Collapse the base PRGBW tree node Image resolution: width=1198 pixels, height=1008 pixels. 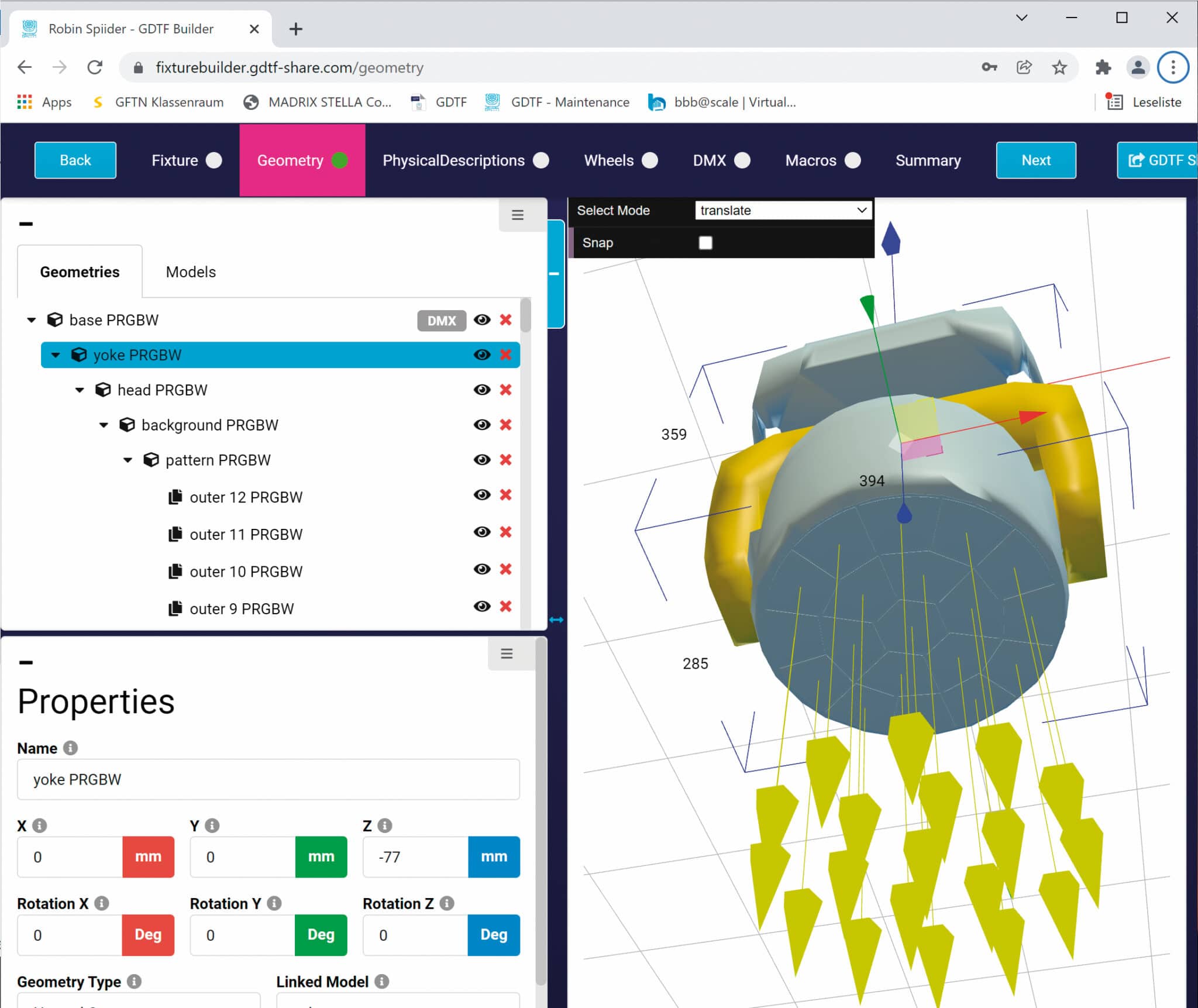pos(32,320)
